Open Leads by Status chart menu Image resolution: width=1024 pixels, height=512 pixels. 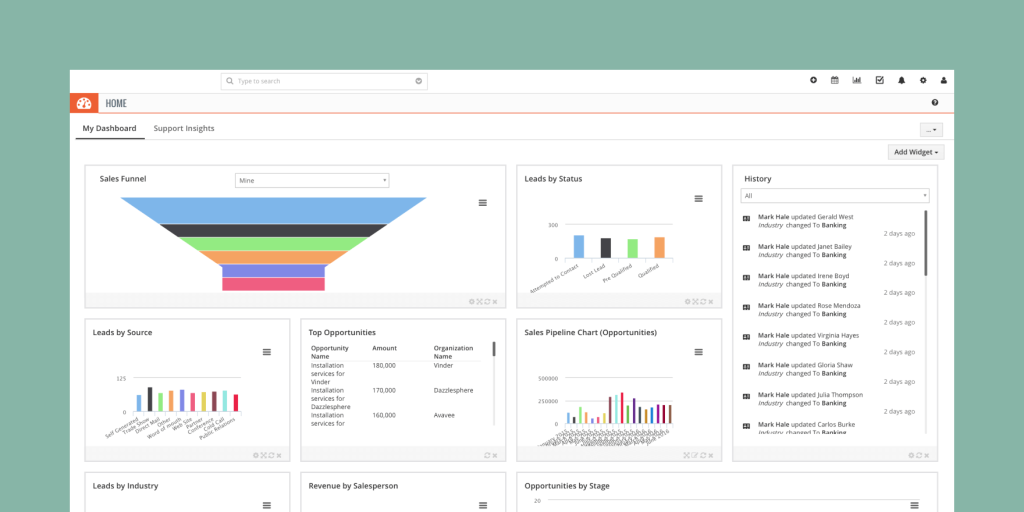tap(698, 199)
